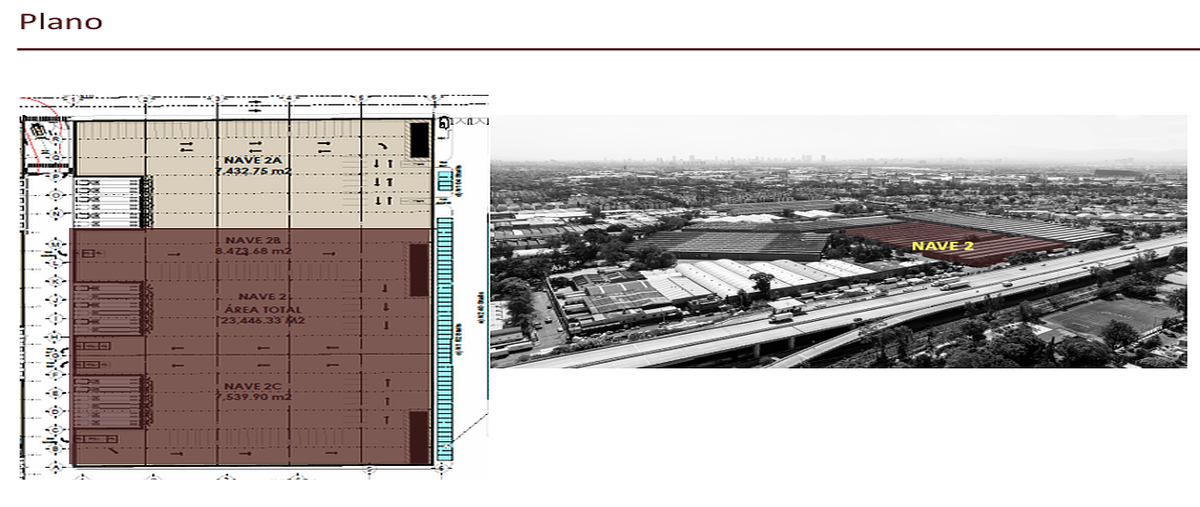Click the black rectangle inside NAVE 2A

(x=419, y=139)
